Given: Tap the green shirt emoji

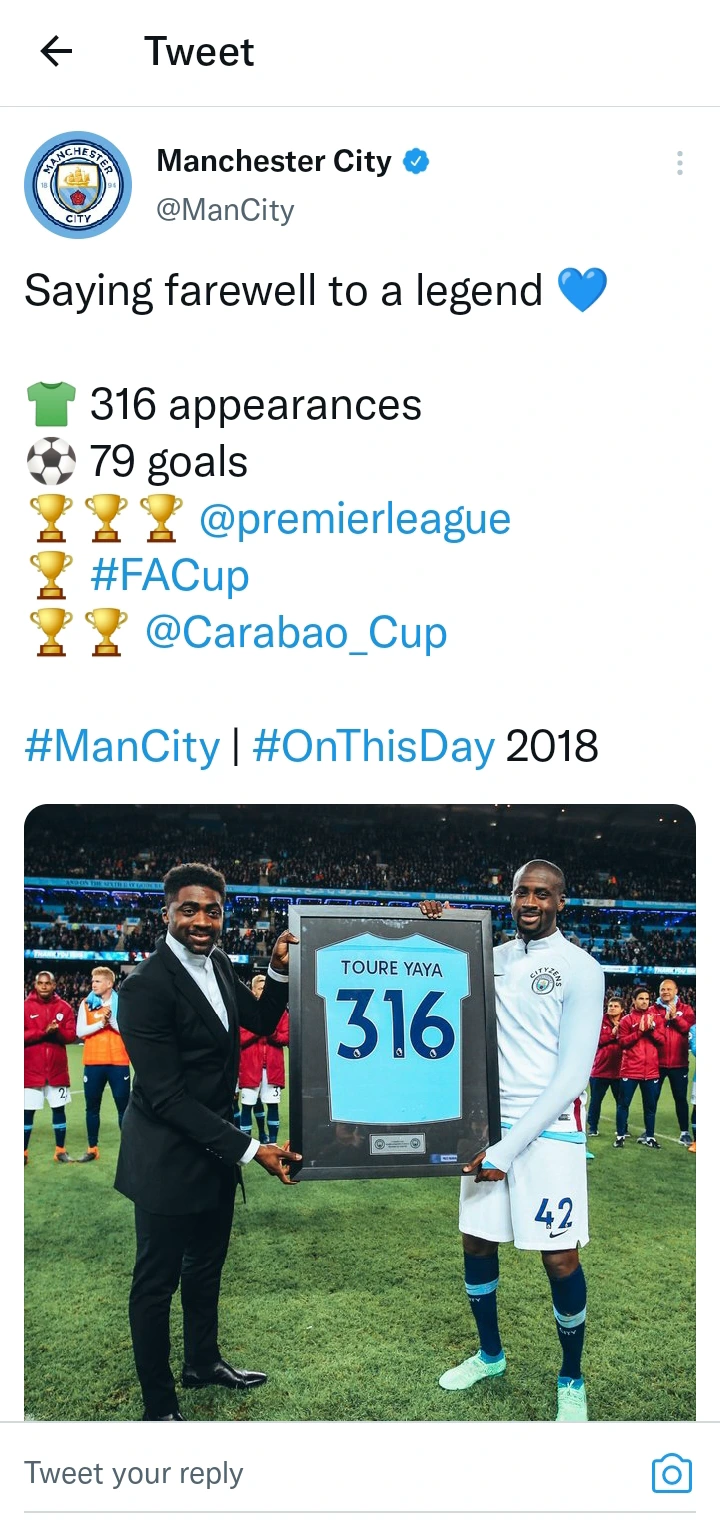Looking at the screenshot, I should (50, 405).
